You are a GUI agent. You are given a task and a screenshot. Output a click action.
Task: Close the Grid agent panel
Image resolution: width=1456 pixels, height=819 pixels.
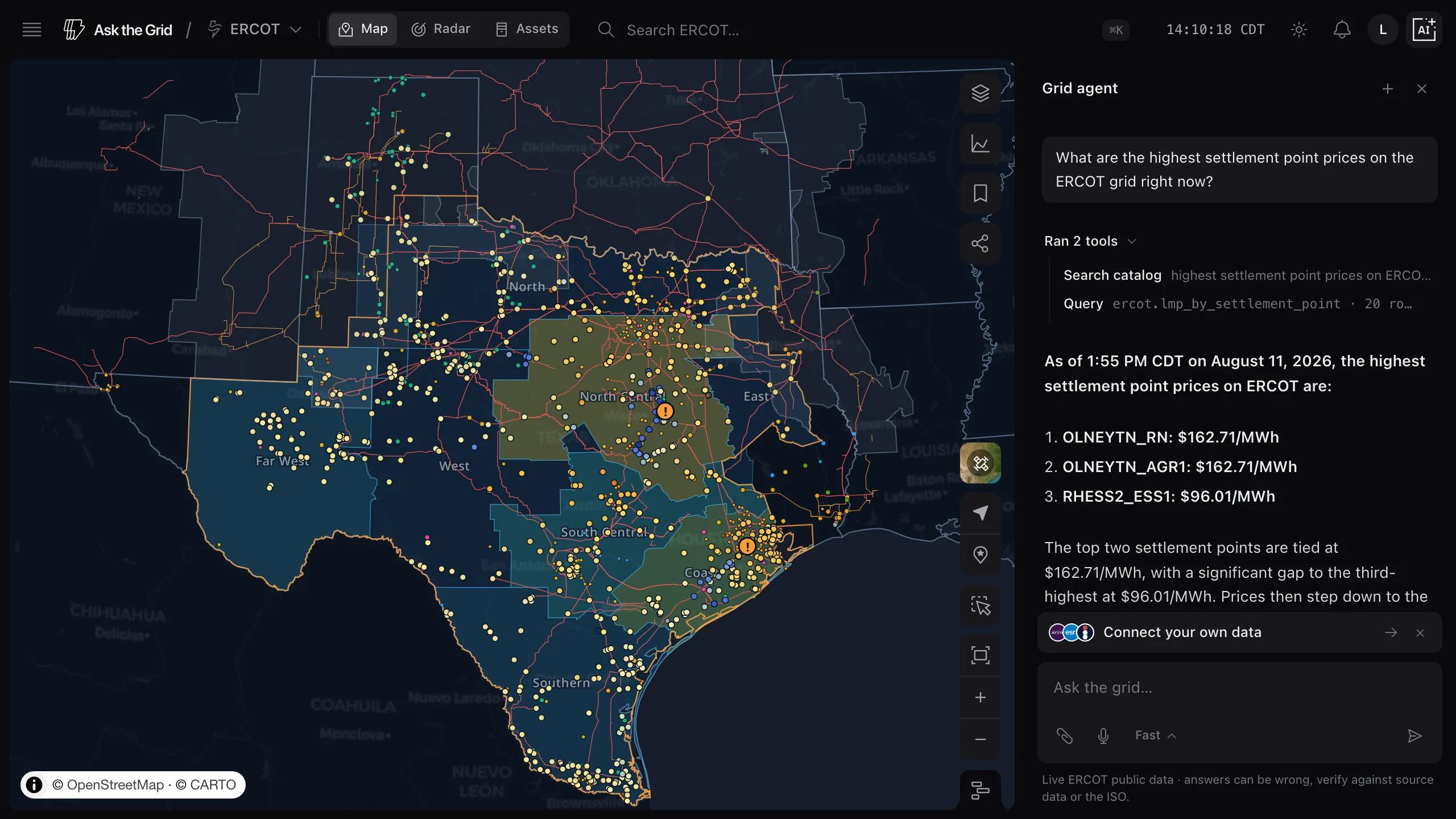pyautogui.click(x=1422, y=89)
